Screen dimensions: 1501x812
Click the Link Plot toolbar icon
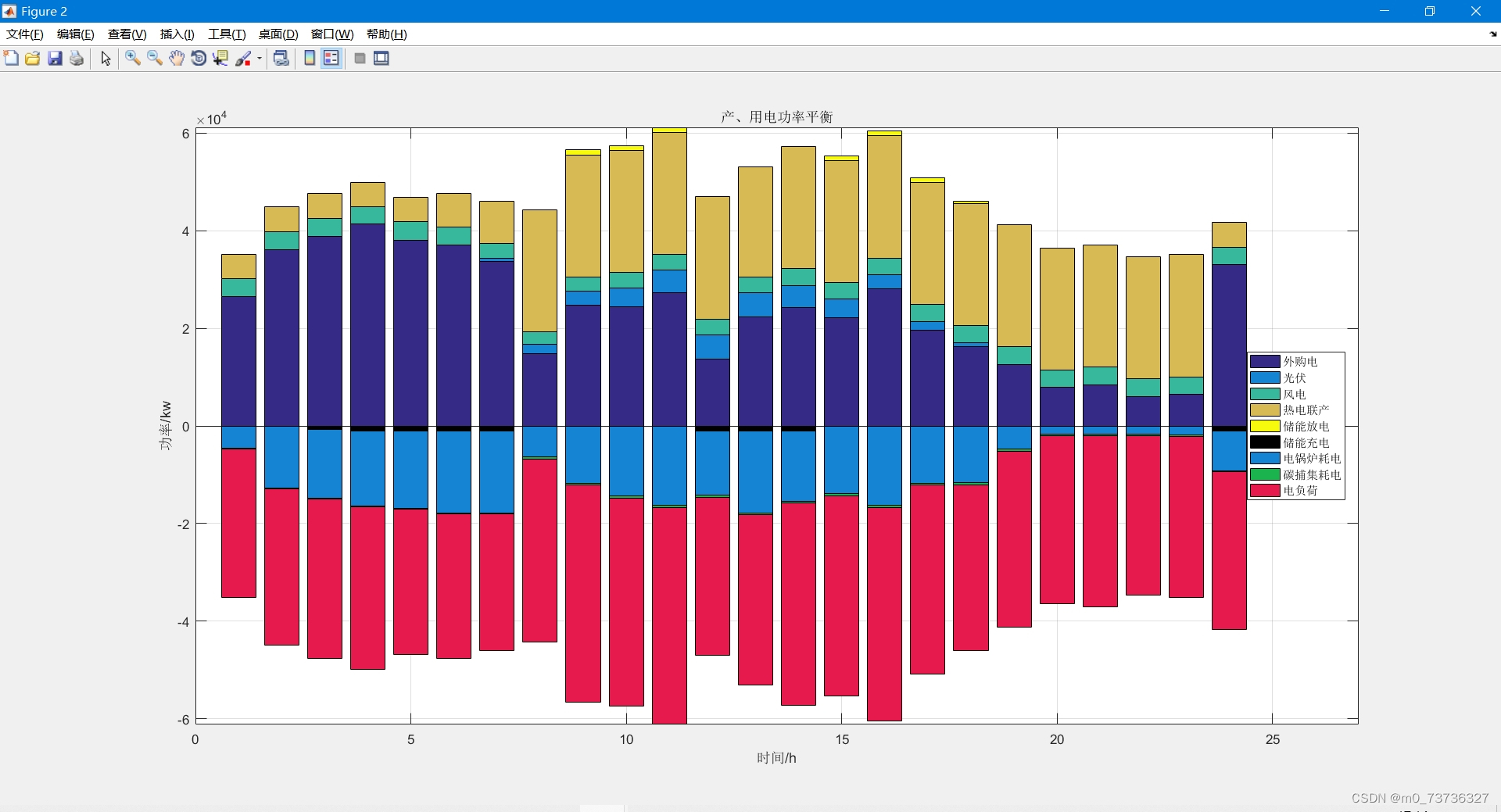[x=281, y=59]
